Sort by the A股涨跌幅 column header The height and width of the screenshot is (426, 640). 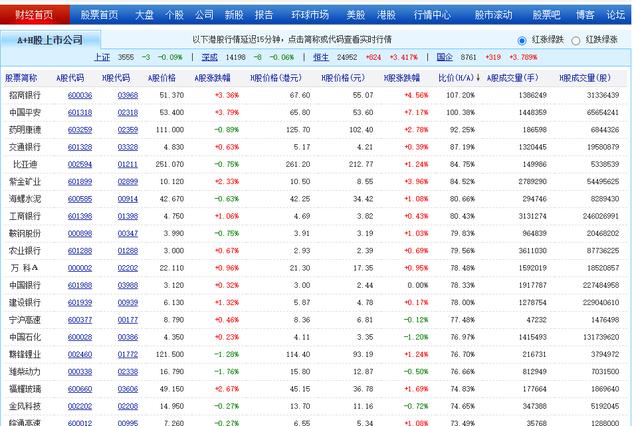(212, 78)
